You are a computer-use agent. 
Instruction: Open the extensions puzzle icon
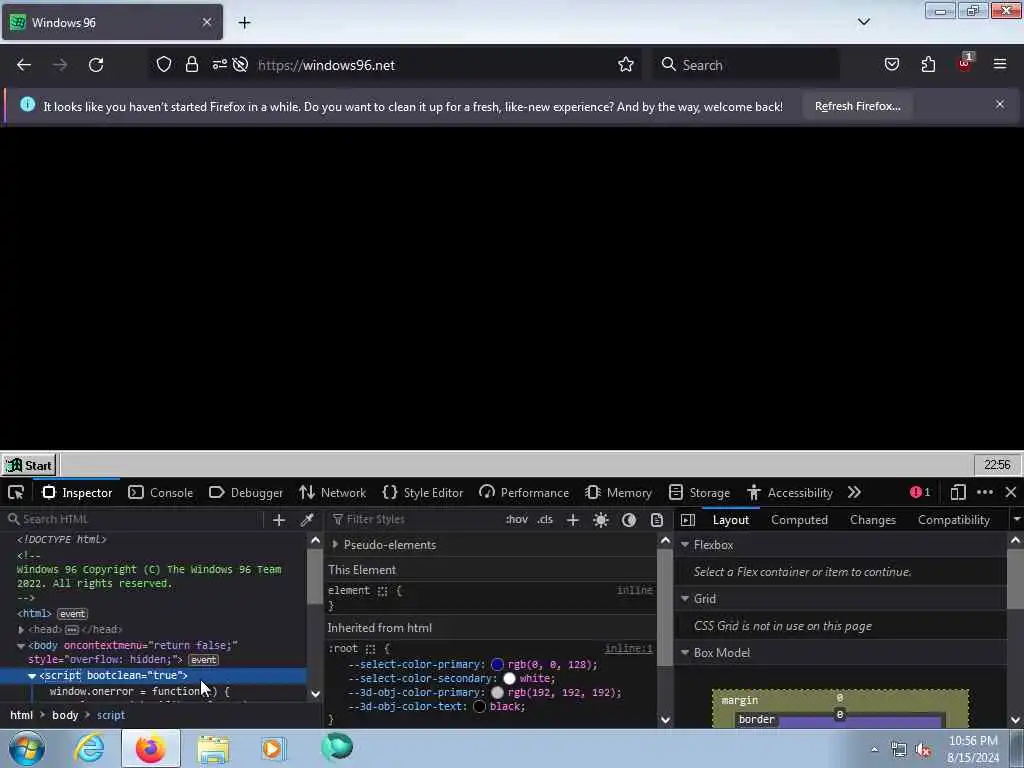[928, 65]
